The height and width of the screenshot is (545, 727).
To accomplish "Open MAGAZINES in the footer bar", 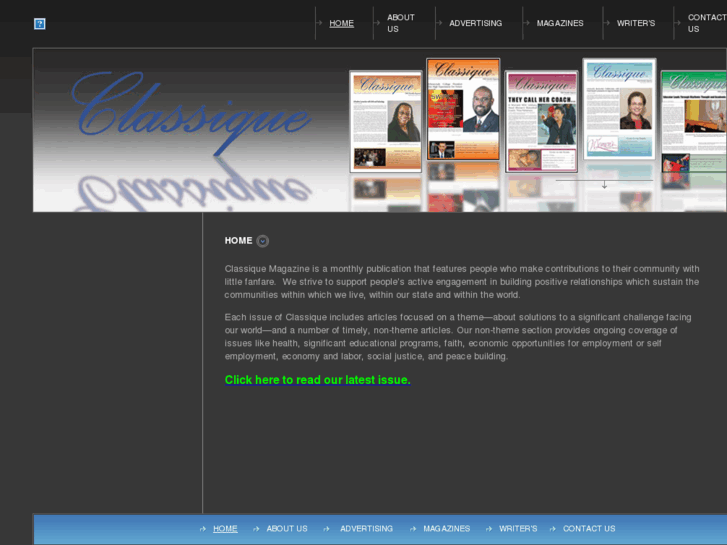I will [446, 529].
